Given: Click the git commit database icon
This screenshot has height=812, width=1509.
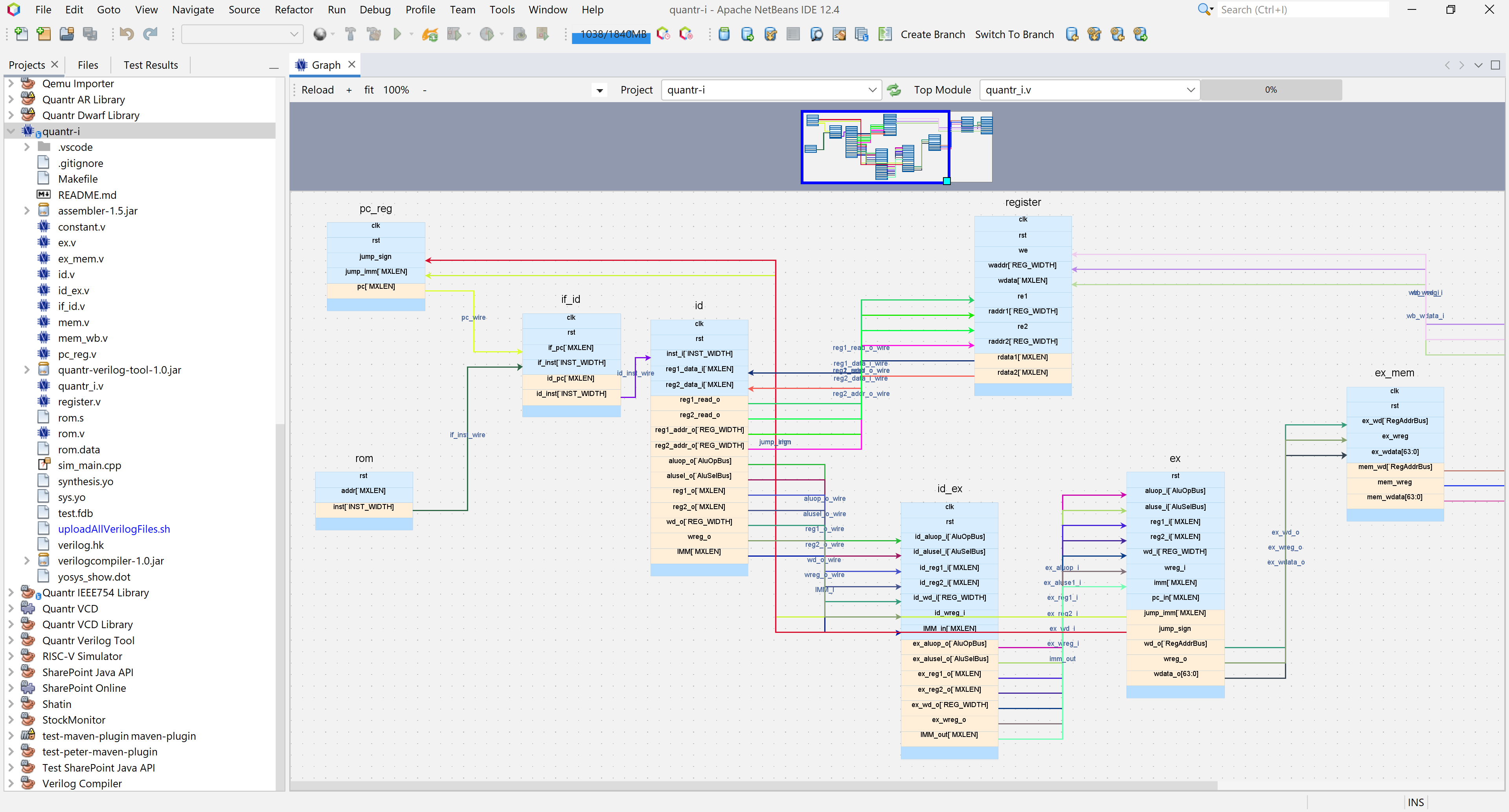Looking at the screenshot, I should (x=724, y=34).
